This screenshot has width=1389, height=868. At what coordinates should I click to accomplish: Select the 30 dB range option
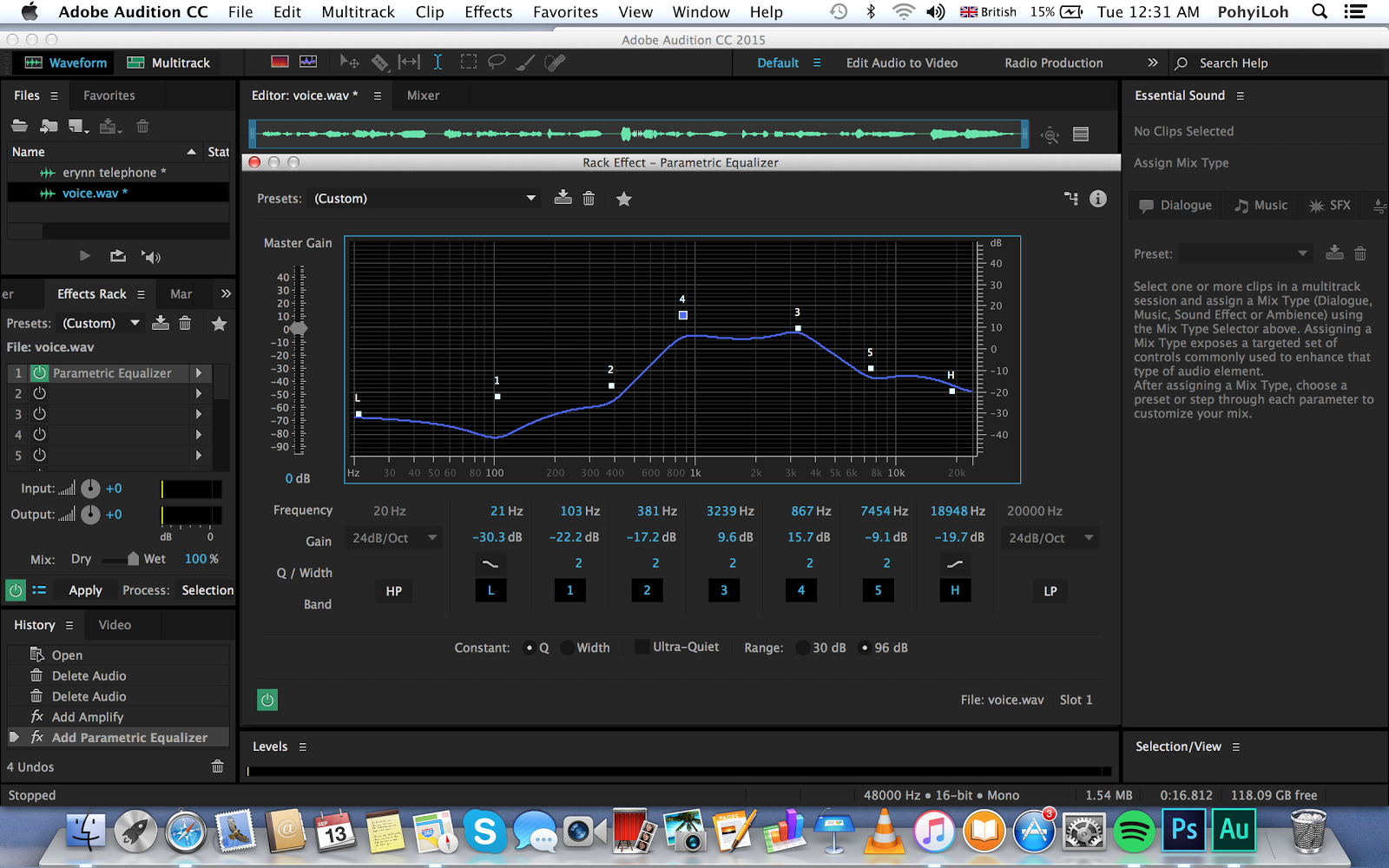click(x=802, y=648)
